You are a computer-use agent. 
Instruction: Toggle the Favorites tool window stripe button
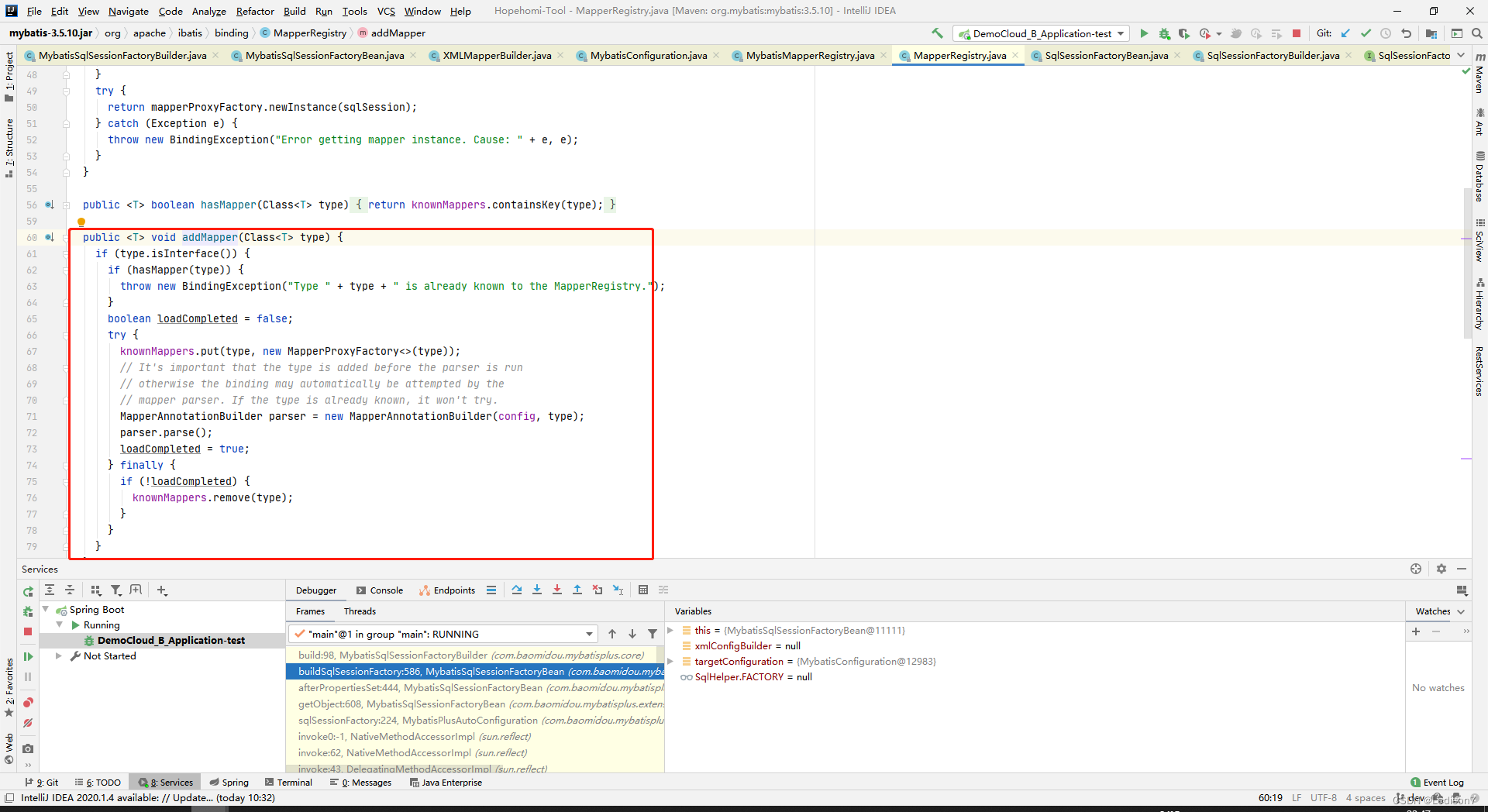pos(9,687)
